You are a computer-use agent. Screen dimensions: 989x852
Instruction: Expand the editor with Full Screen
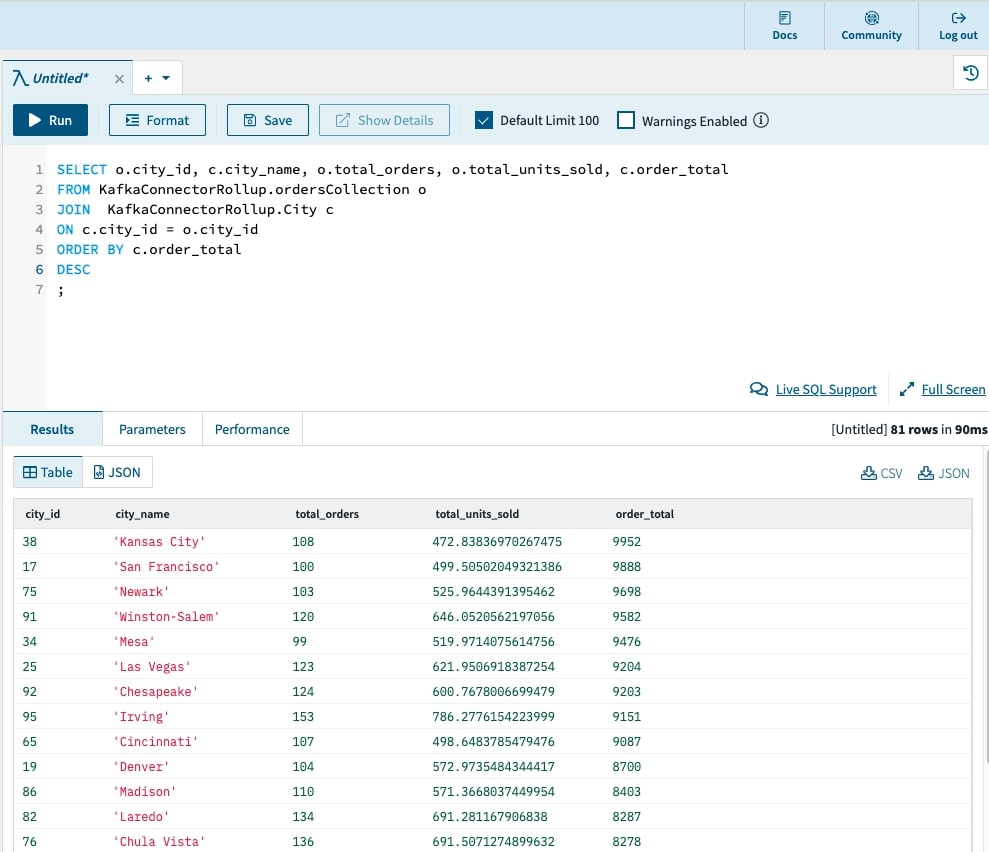click(952, 389)
